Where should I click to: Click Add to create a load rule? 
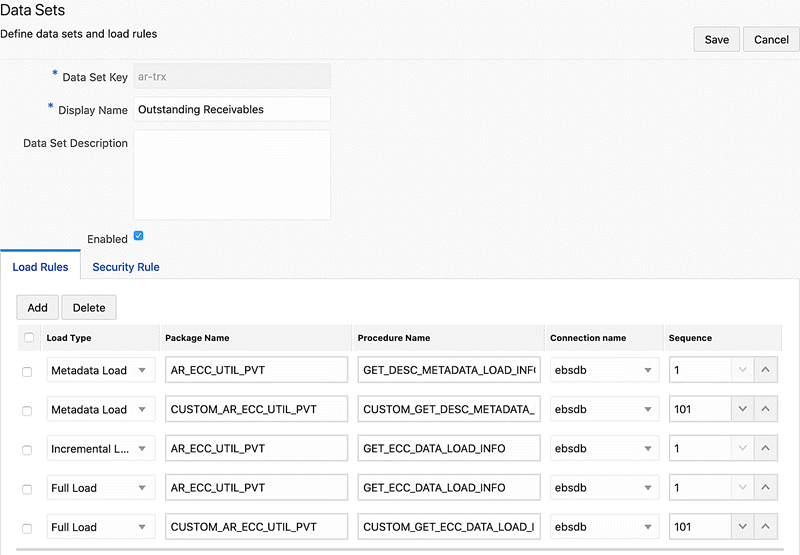[37, 307]
